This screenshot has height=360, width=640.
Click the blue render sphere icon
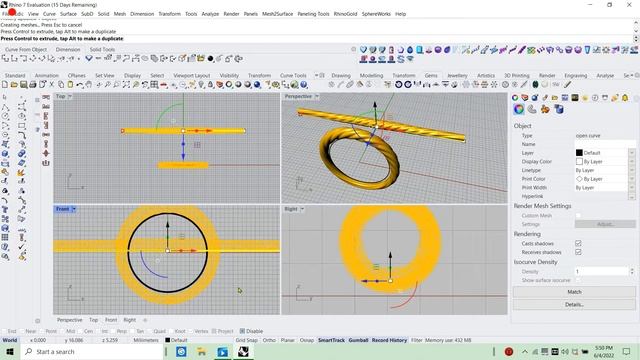click(257, 84)
